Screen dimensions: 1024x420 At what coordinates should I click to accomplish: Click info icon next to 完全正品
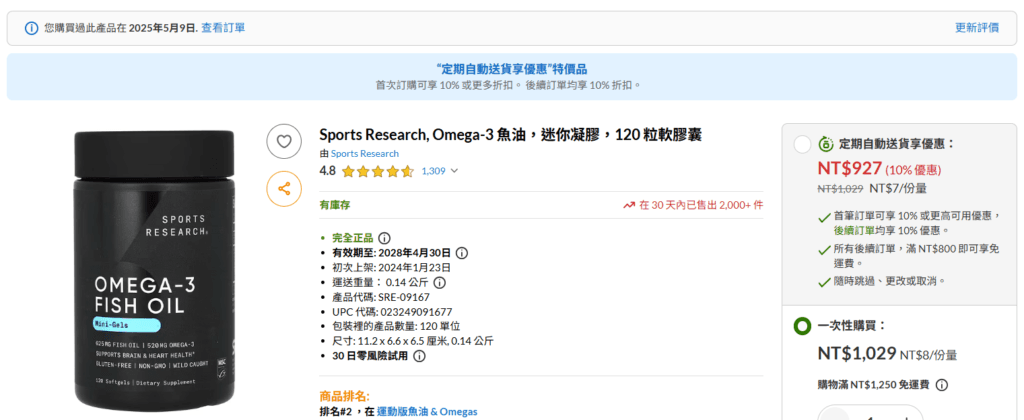coord(384,238)
